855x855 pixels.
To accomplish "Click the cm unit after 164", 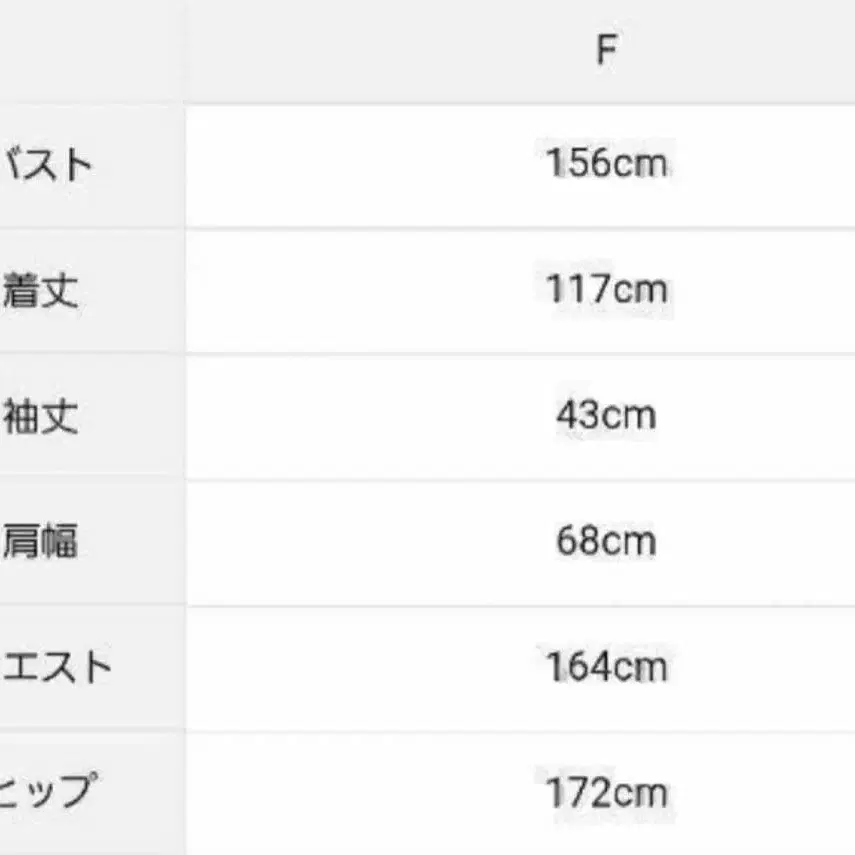I will tap(640, 666).
